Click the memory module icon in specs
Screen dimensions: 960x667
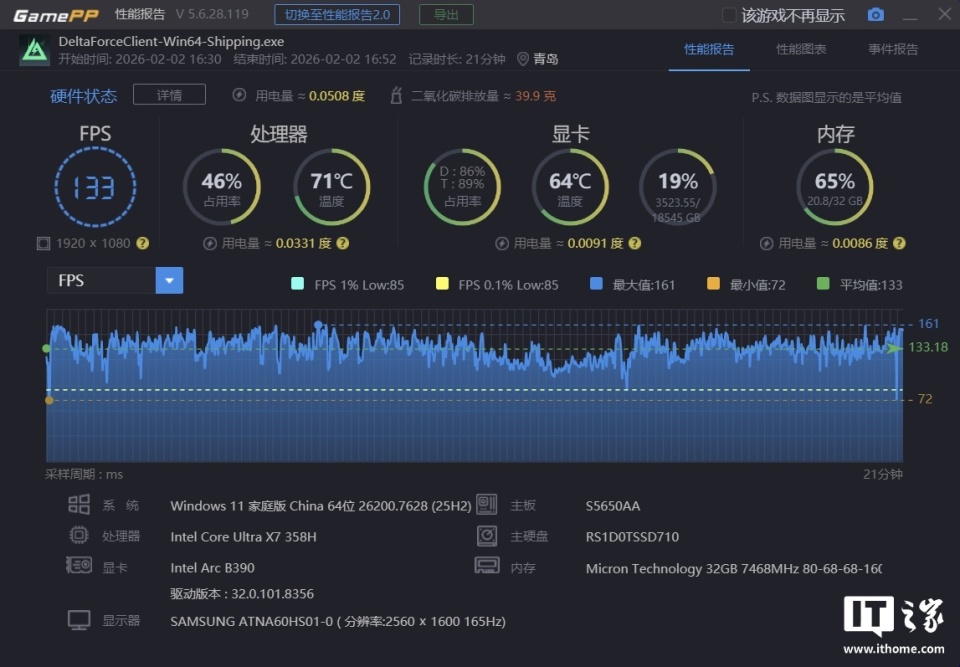click(487, 565)
